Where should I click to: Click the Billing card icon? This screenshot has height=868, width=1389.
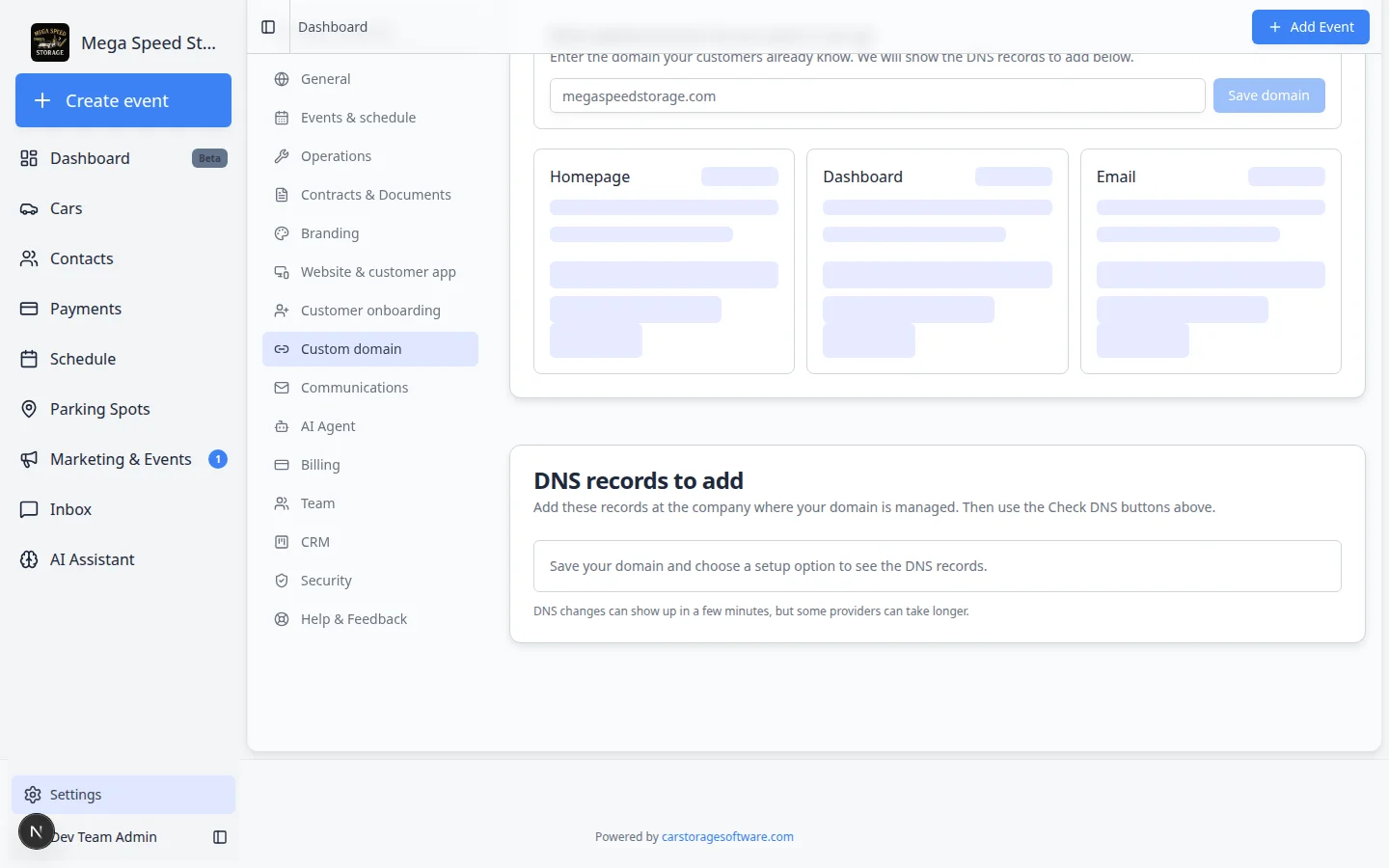coord(282,465)
